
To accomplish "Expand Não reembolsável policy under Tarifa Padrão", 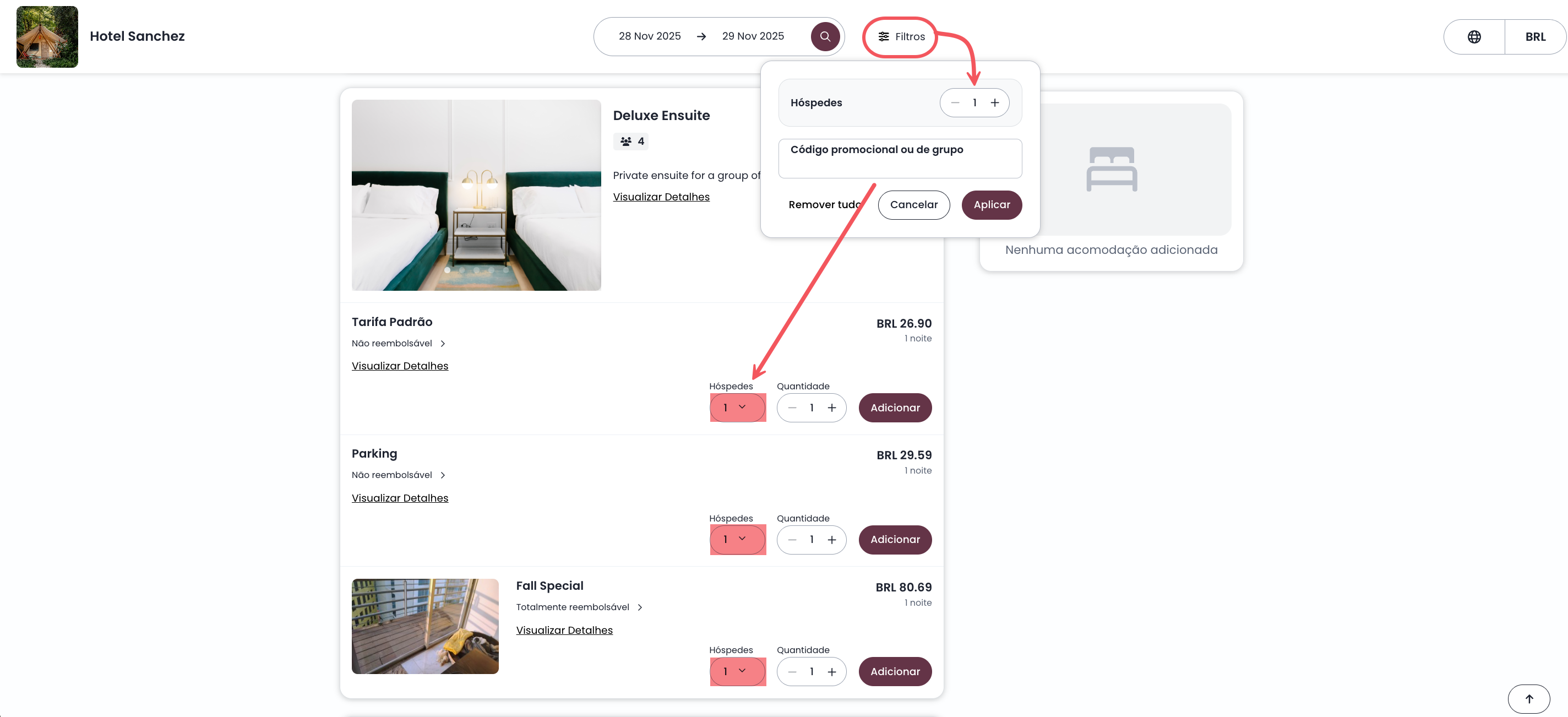I will pos(399,343).
